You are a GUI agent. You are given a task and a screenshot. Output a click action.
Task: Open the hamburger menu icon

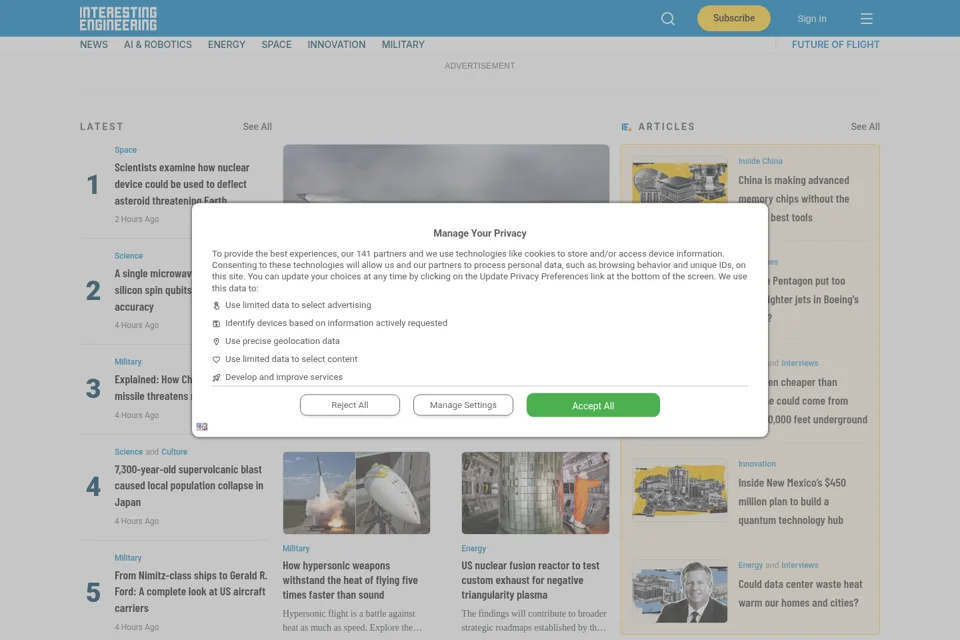866,18
